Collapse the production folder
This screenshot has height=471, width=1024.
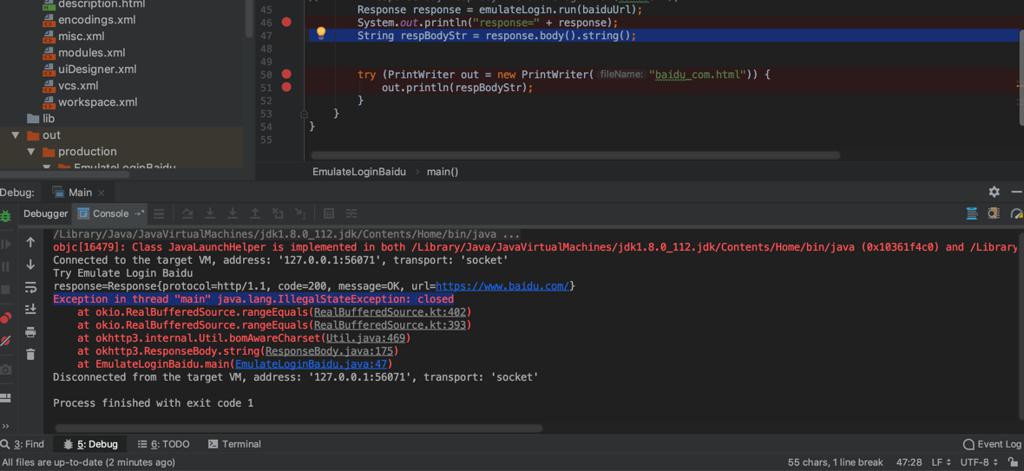tap(31, 152)
